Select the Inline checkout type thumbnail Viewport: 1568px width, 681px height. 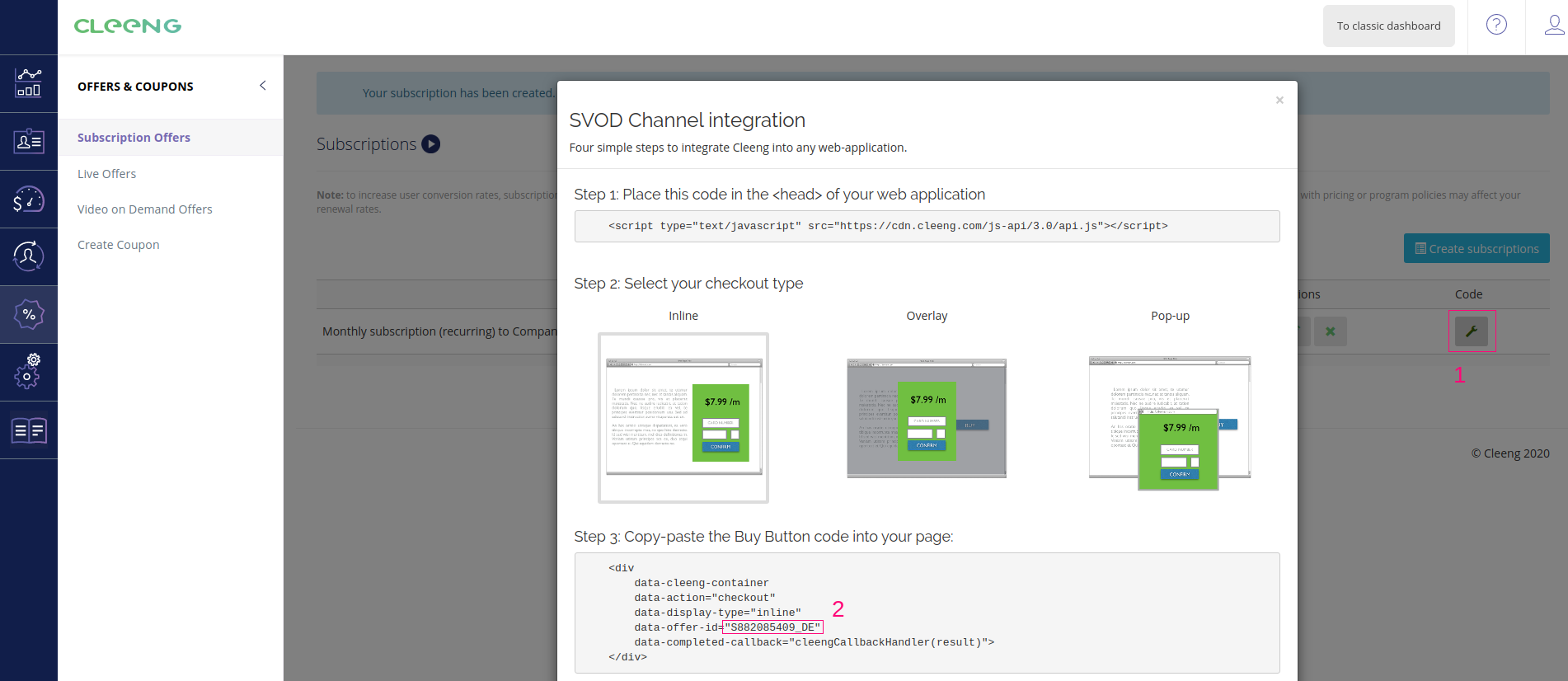[x=683, y=418]
